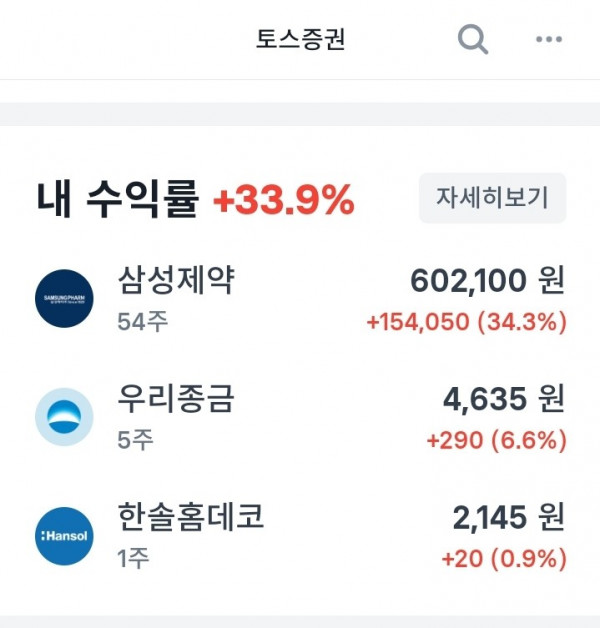Select the 2,145 원 valuation amount

[x=509, y=517]
